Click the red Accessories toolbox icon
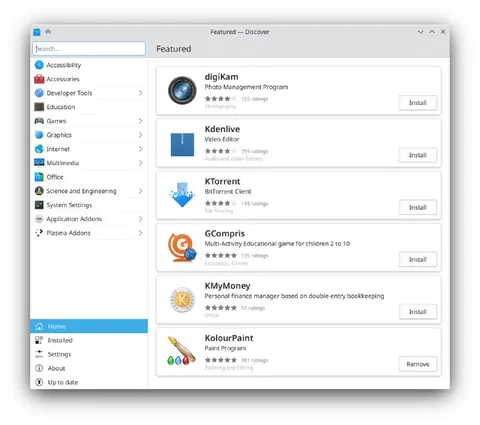Viewport: 480px width, 425px height. (39, 79)
